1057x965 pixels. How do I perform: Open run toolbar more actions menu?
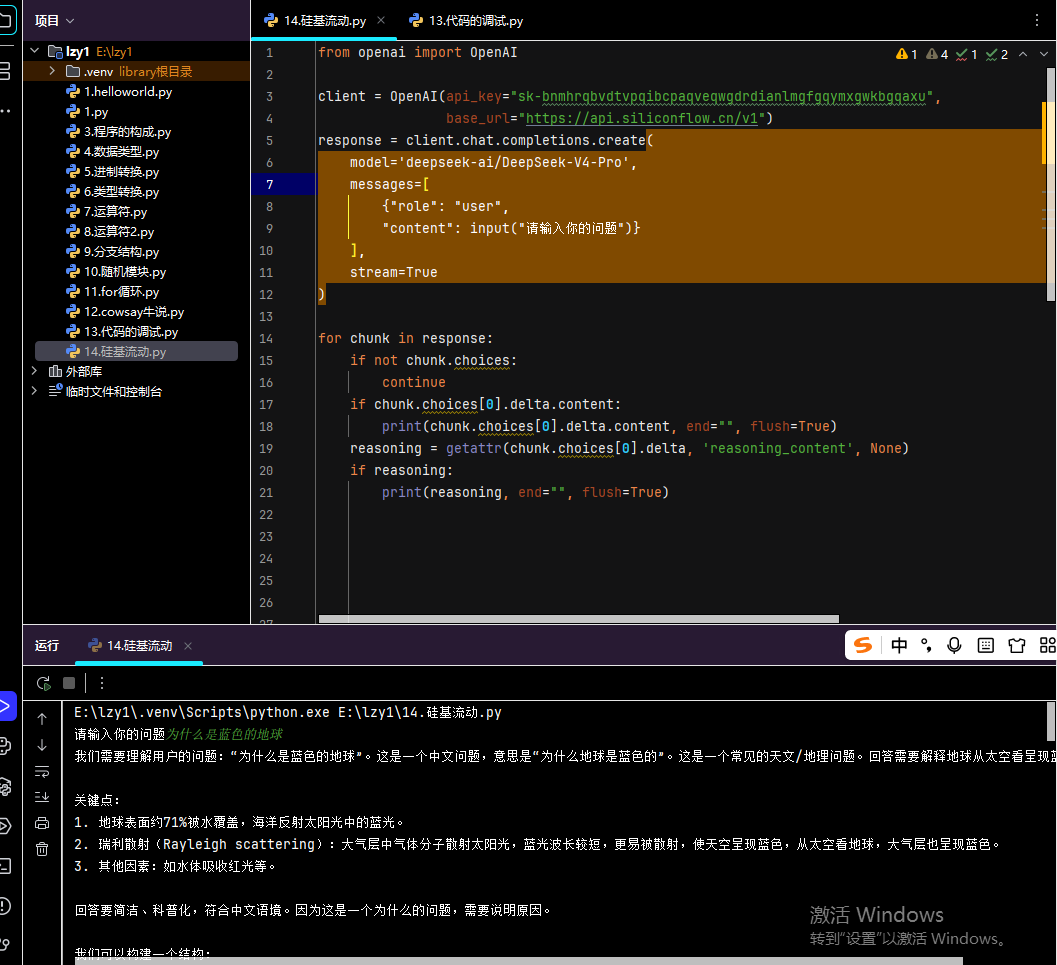coord(102,683)
